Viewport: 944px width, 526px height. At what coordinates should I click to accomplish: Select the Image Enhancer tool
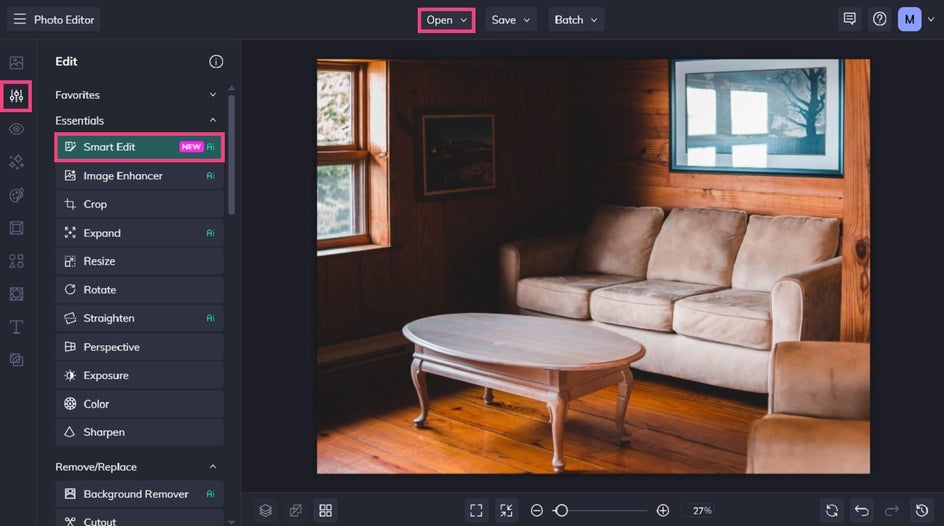click(139, 176)
